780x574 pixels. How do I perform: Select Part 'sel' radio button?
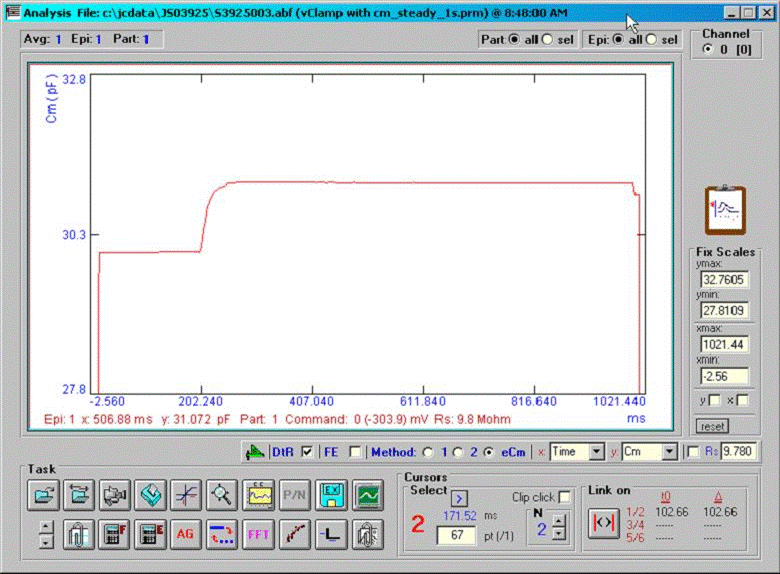(x=547, y=39)
